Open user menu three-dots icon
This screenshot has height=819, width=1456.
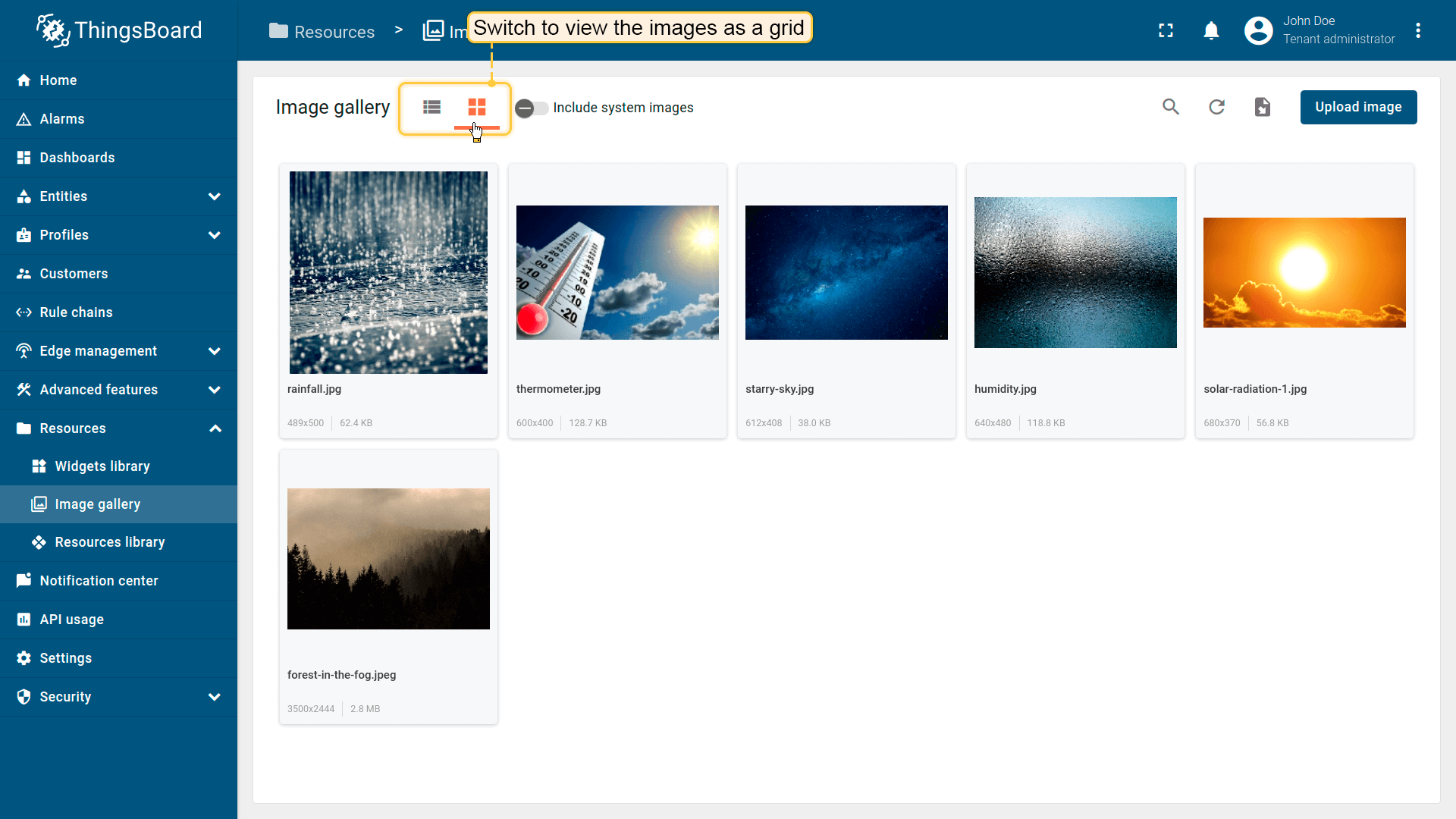[x=1418, y=30]
